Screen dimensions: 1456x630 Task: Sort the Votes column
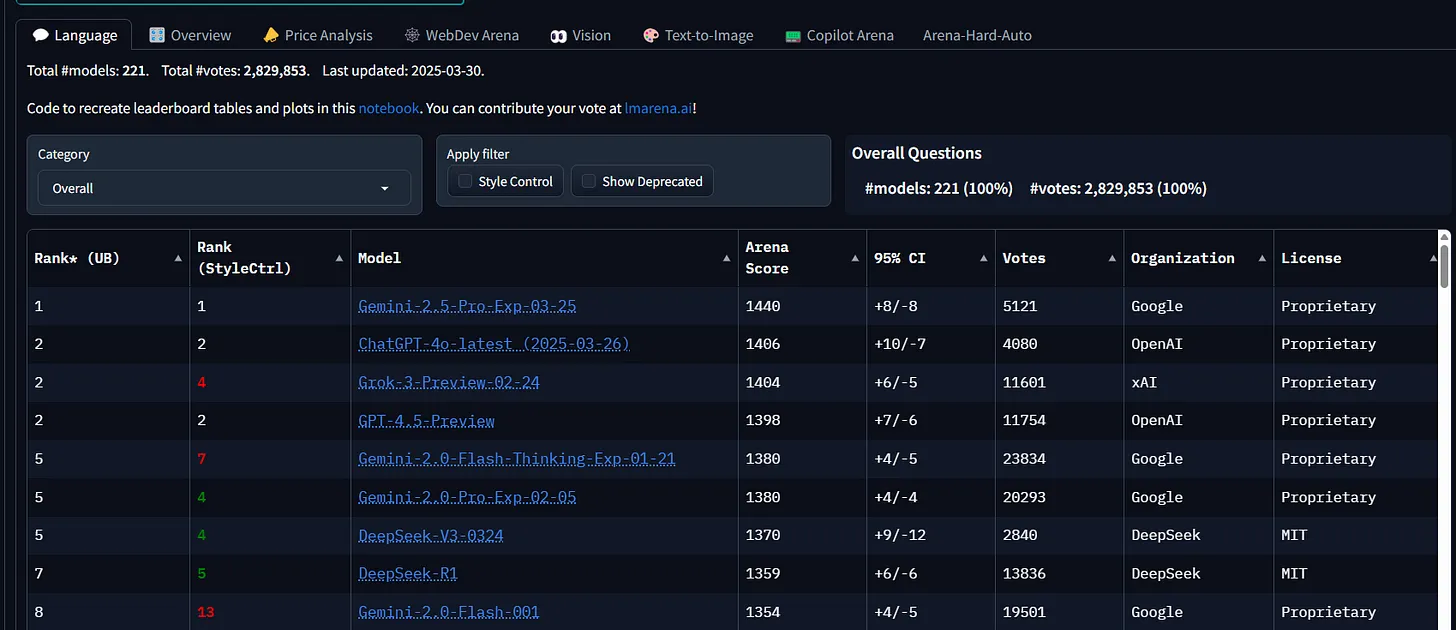click(1112, 258)
